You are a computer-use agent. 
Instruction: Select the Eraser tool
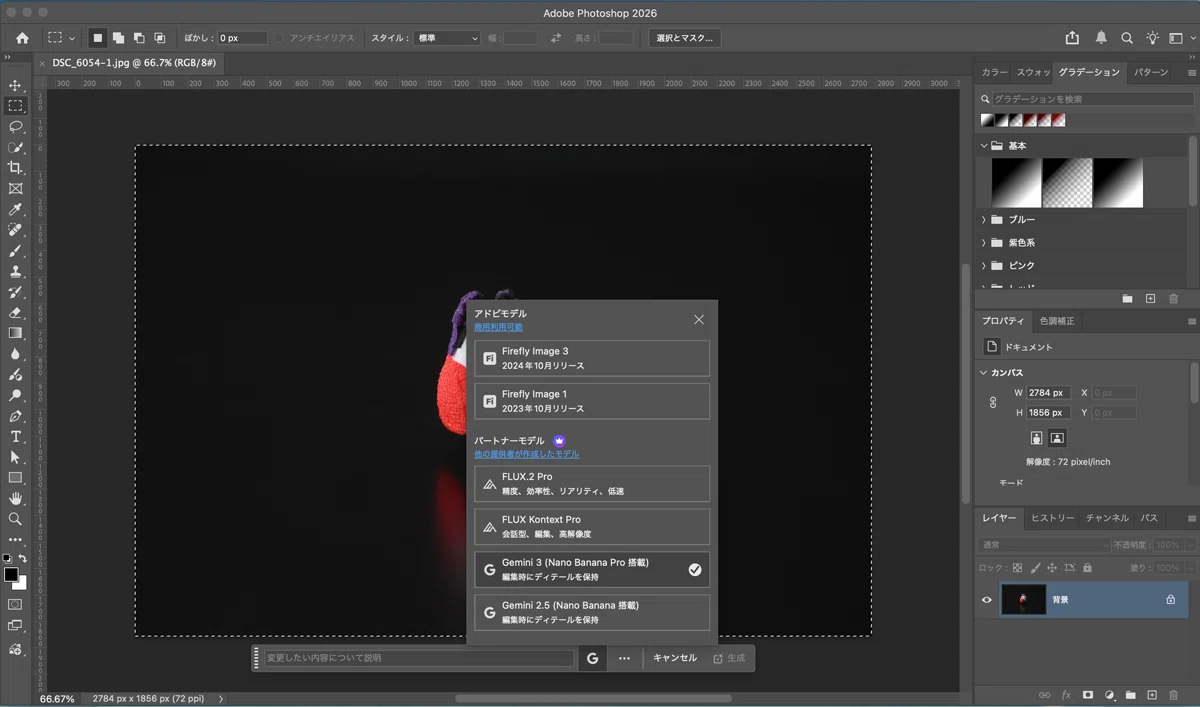click(15, 312)
